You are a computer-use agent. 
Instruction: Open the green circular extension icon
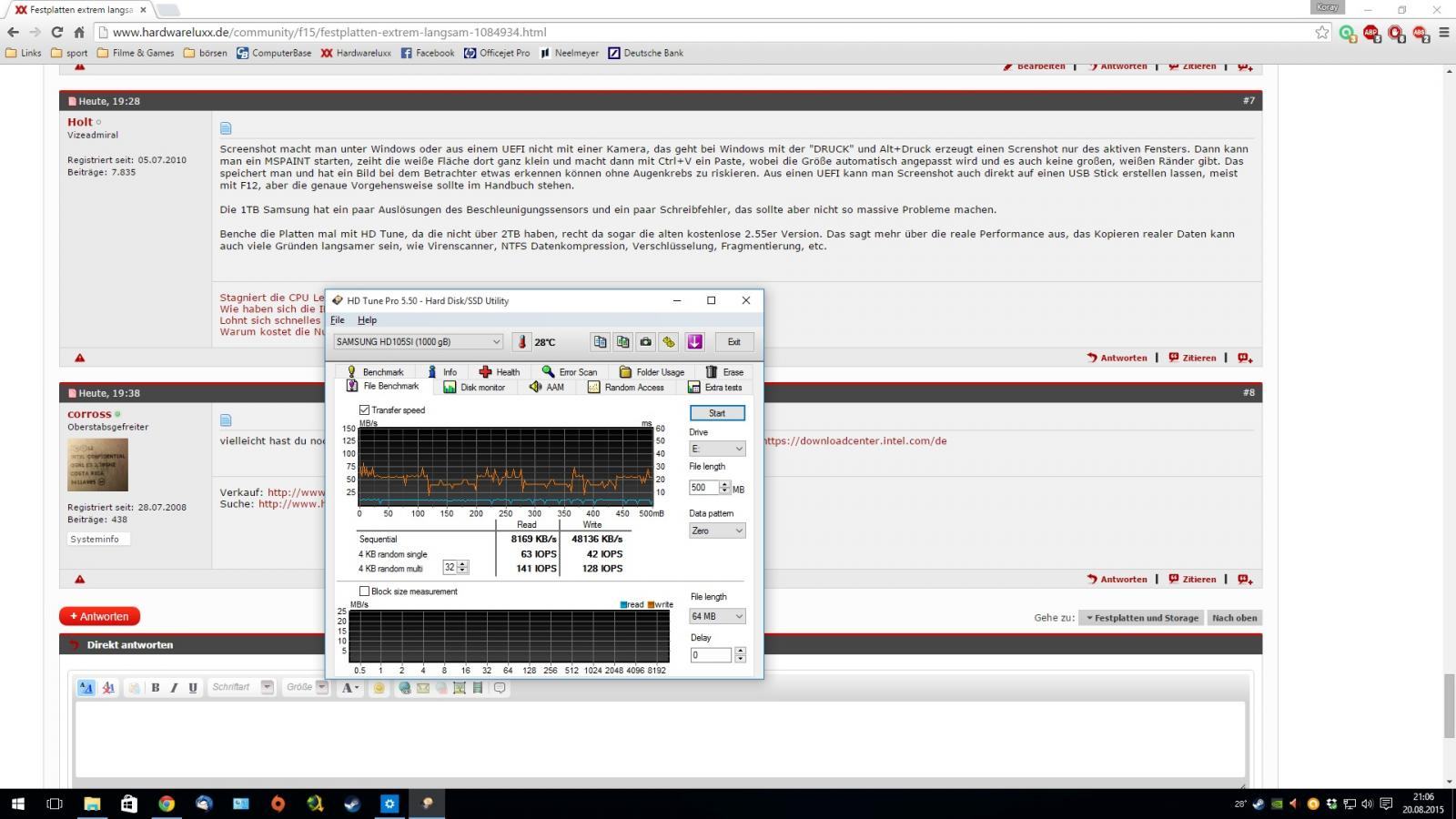pos(1347,34)
